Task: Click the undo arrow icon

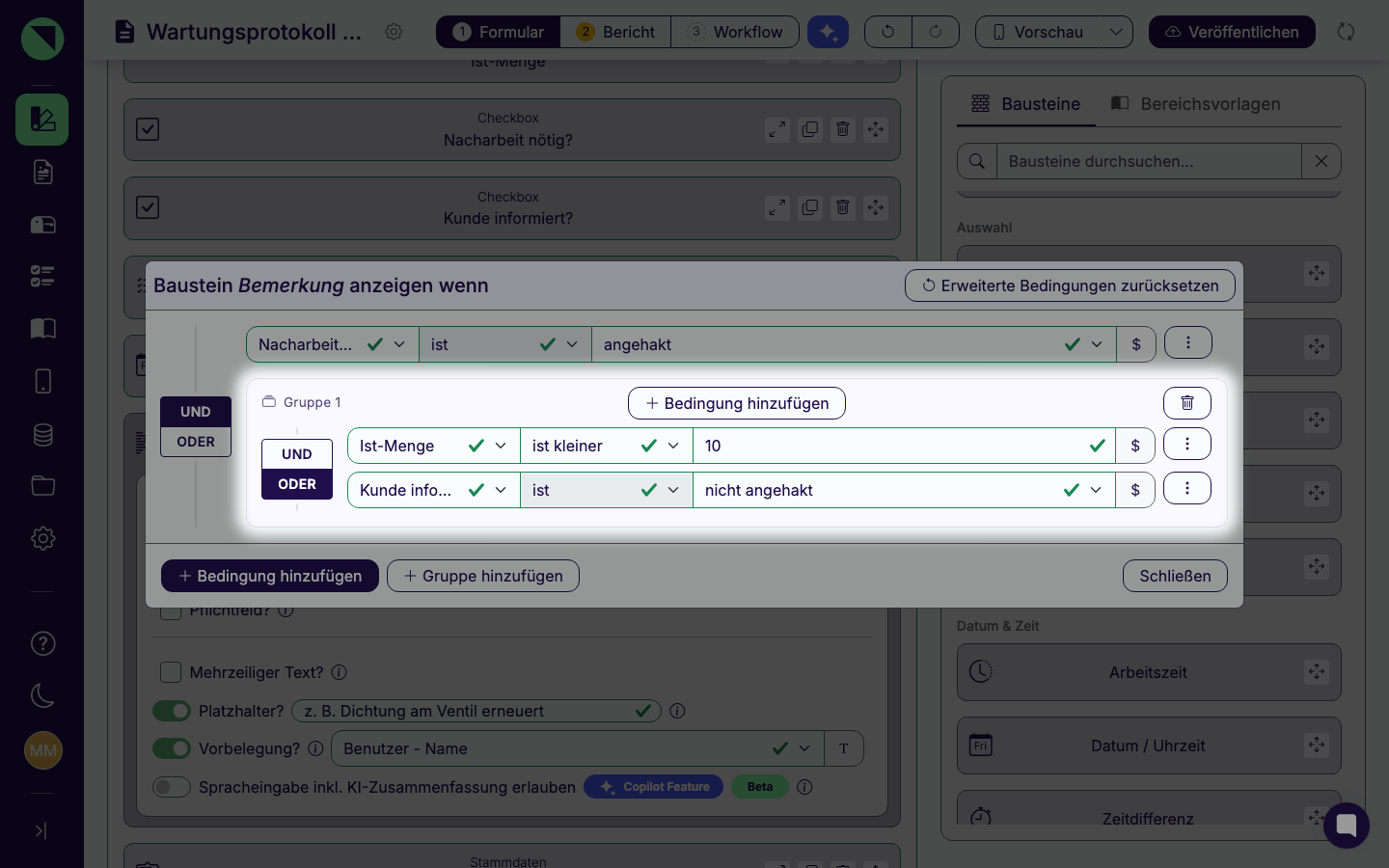Action: coord(888,32)
